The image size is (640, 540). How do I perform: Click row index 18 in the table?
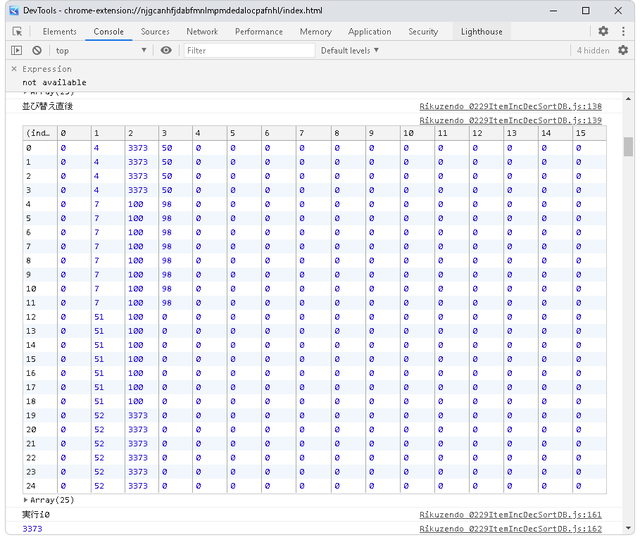point(31,401)
